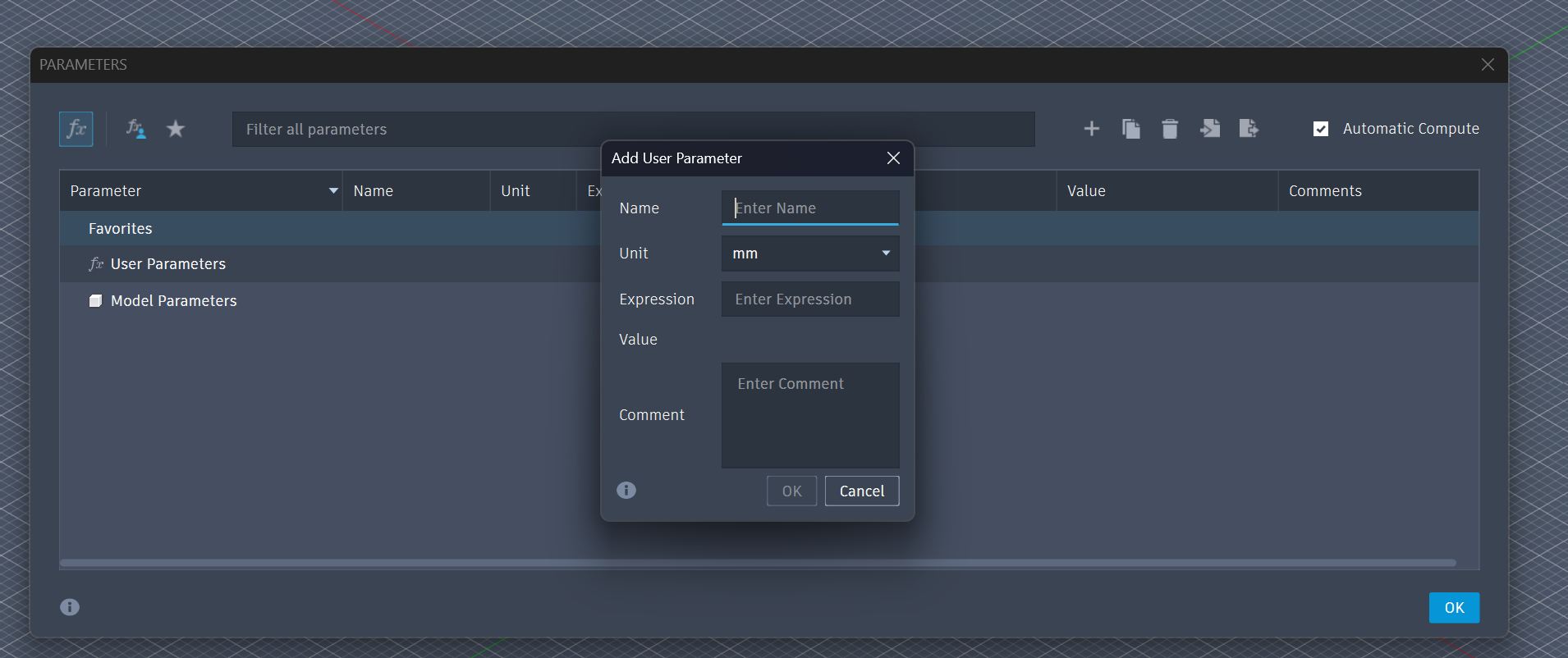Viewport: 1568px width, 658px height.
Task: Click the blue OK button in Parameters
Action: 1454,608
